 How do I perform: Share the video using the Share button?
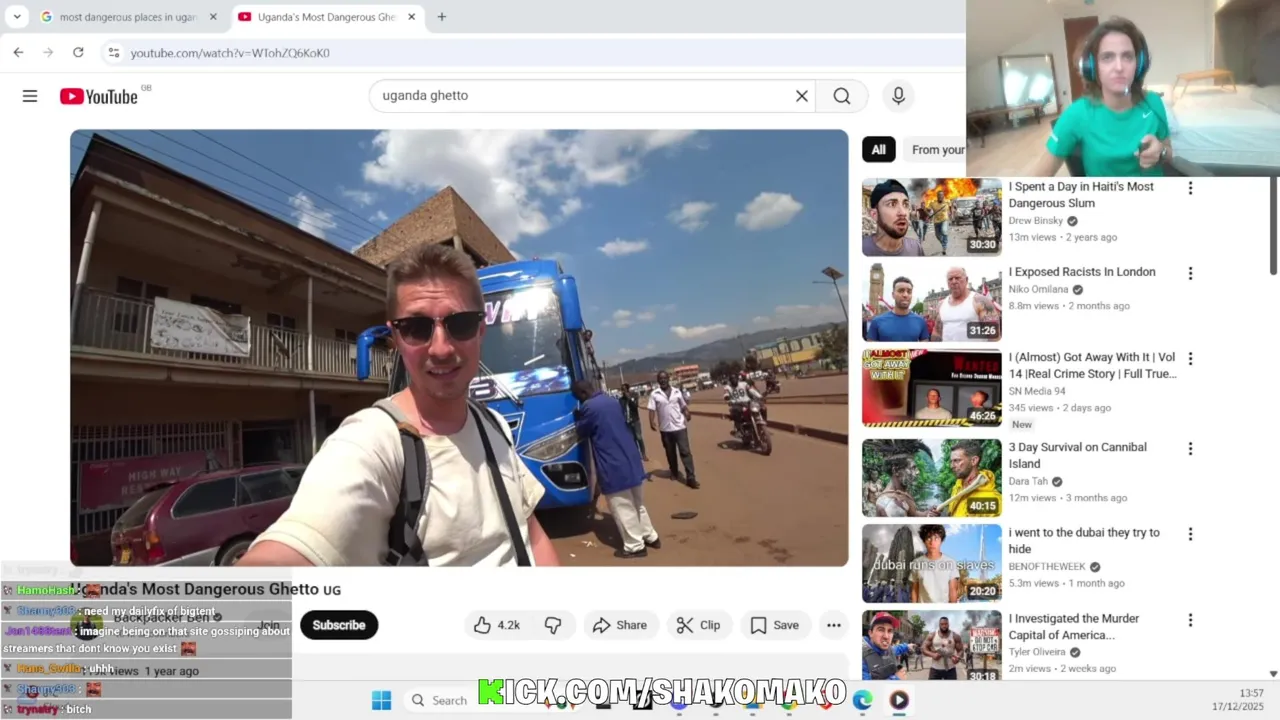[x=620, y=625]
